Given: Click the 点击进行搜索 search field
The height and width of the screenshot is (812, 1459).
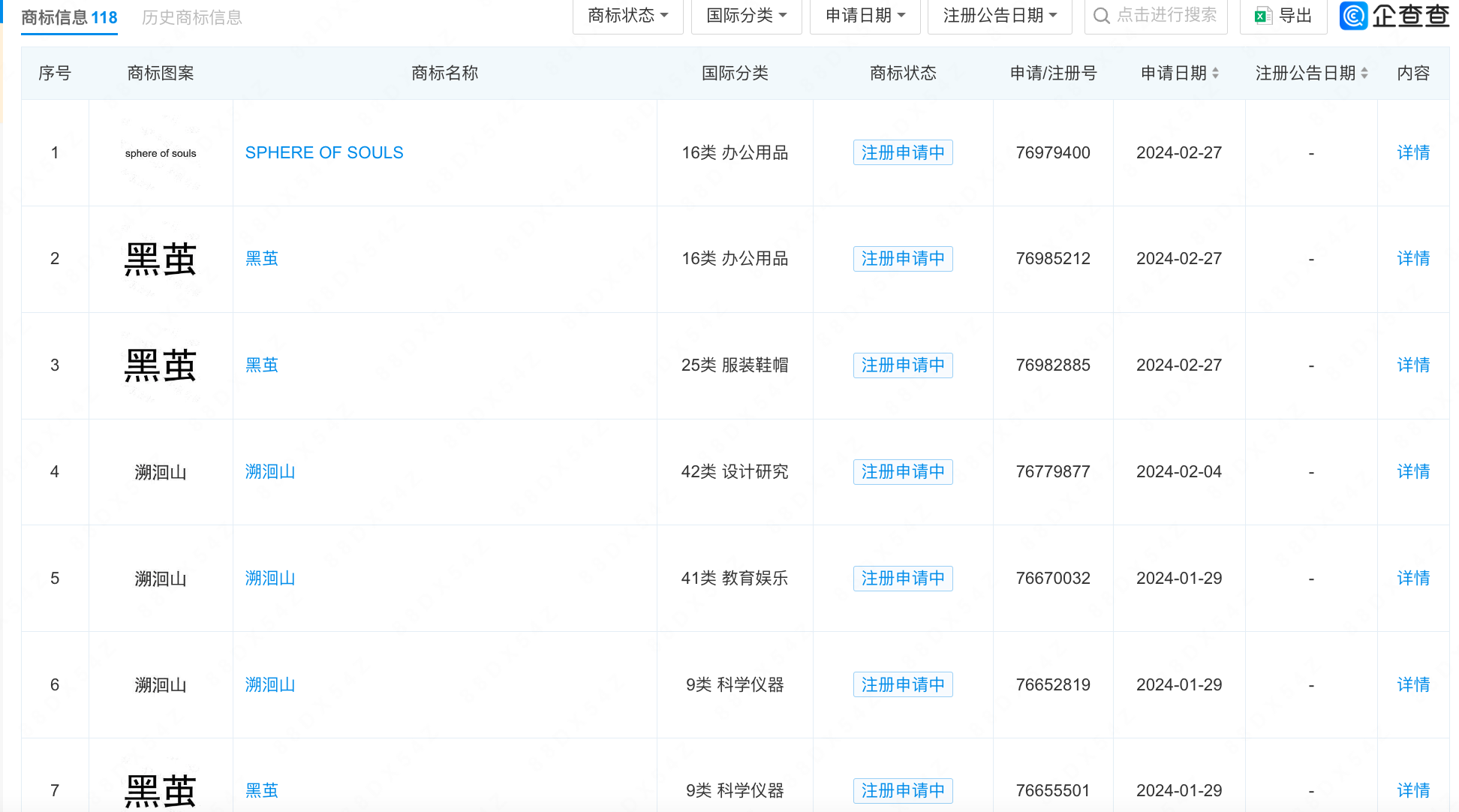Looking at the screenshot, I should coord(1166,16).
